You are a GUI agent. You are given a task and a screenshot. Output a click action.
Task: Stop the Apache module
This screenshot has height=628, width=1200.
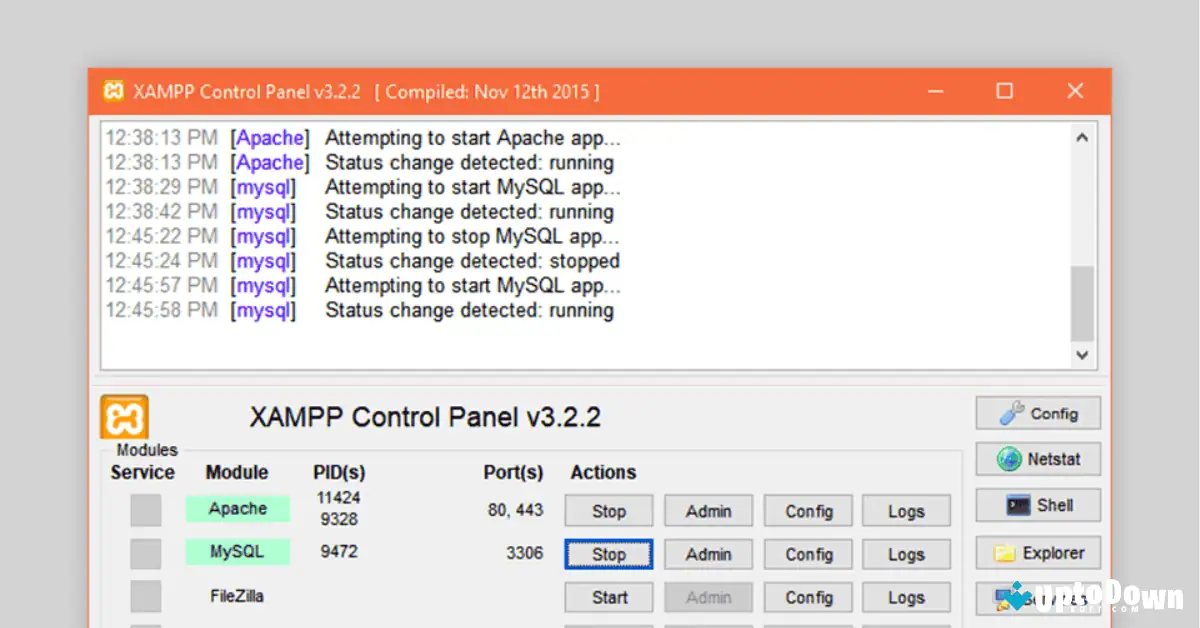point(608,510)
